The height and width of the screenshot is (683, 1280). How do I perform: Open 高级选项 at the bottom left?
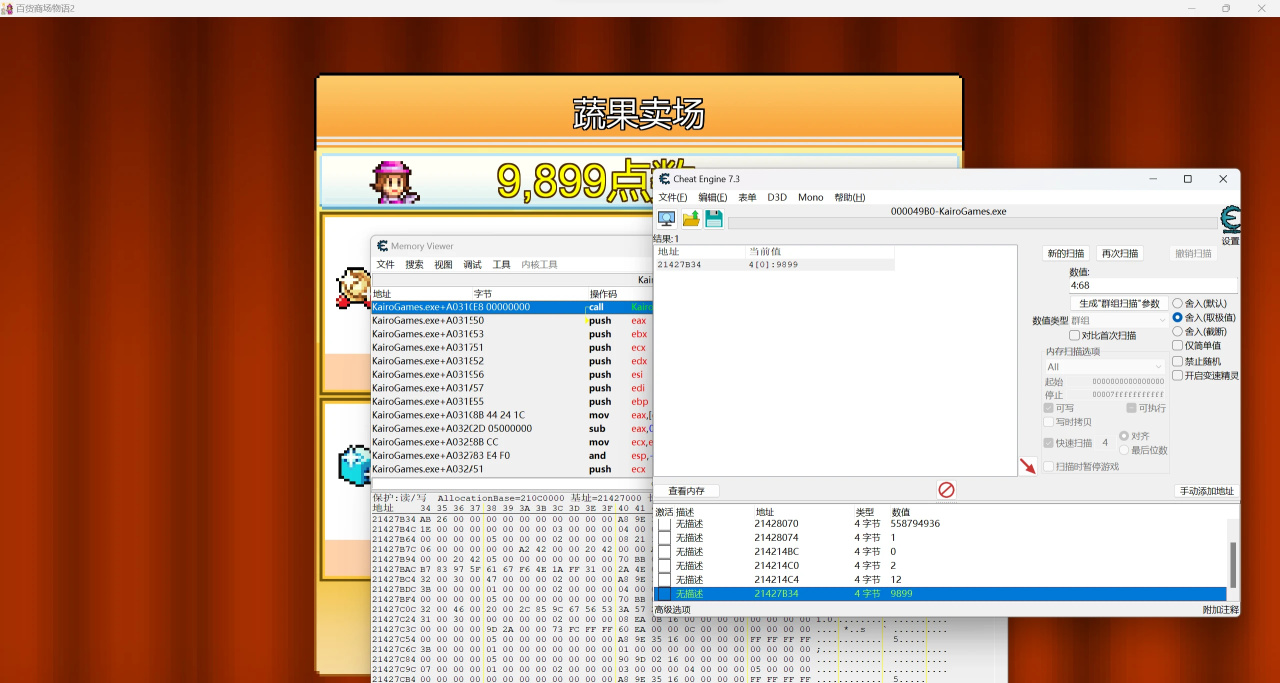[672, 609]
